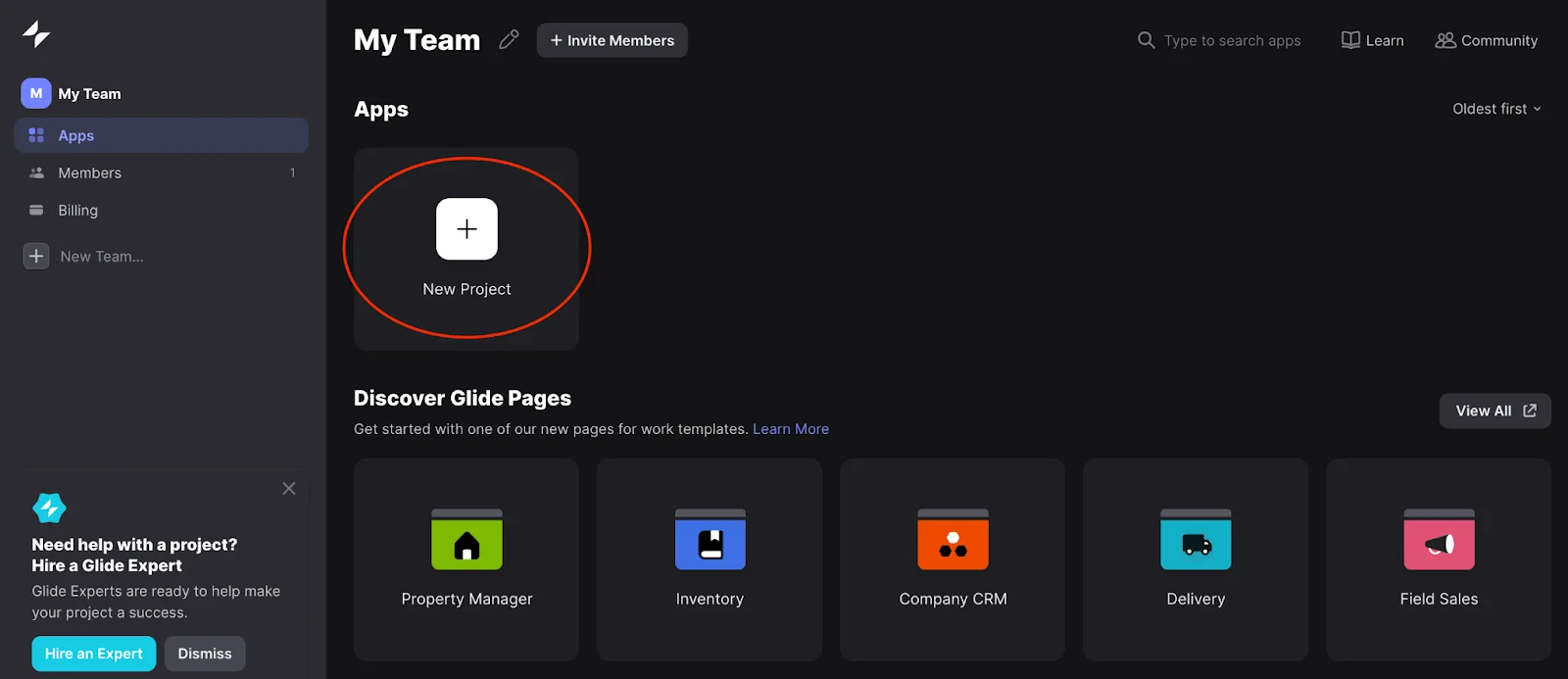Click the Property Manager label

click(466, 599)
